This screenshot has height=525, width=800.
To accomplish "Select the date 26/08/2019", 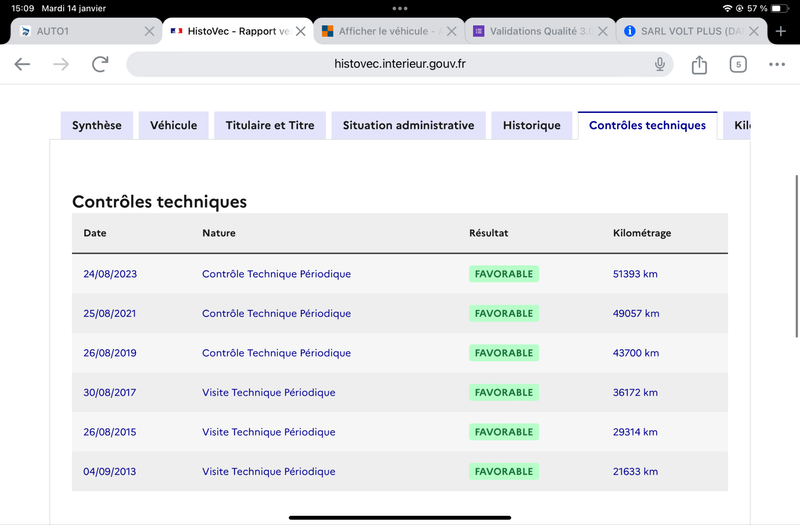I will [x=110, y=353].
